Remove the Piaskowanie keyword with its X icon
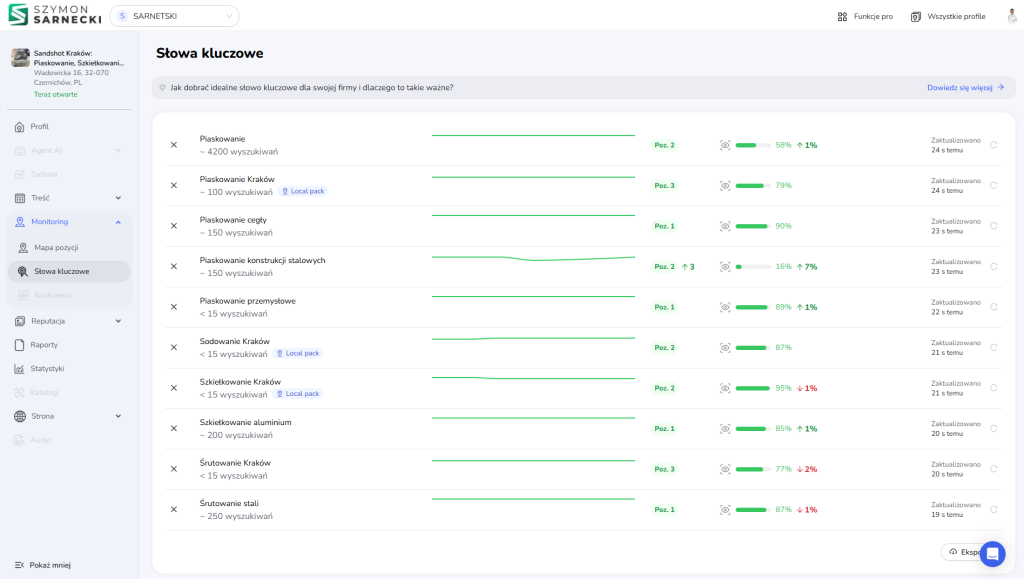1024x579 pixels. click(174, 145)
